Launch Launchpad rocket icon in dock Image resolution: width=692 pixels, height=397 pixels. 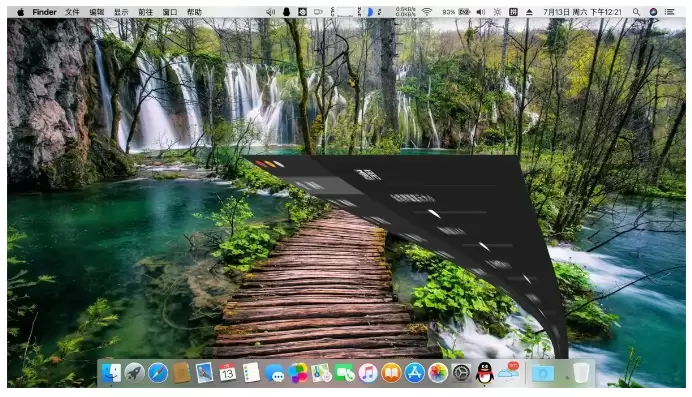(135, 373)
